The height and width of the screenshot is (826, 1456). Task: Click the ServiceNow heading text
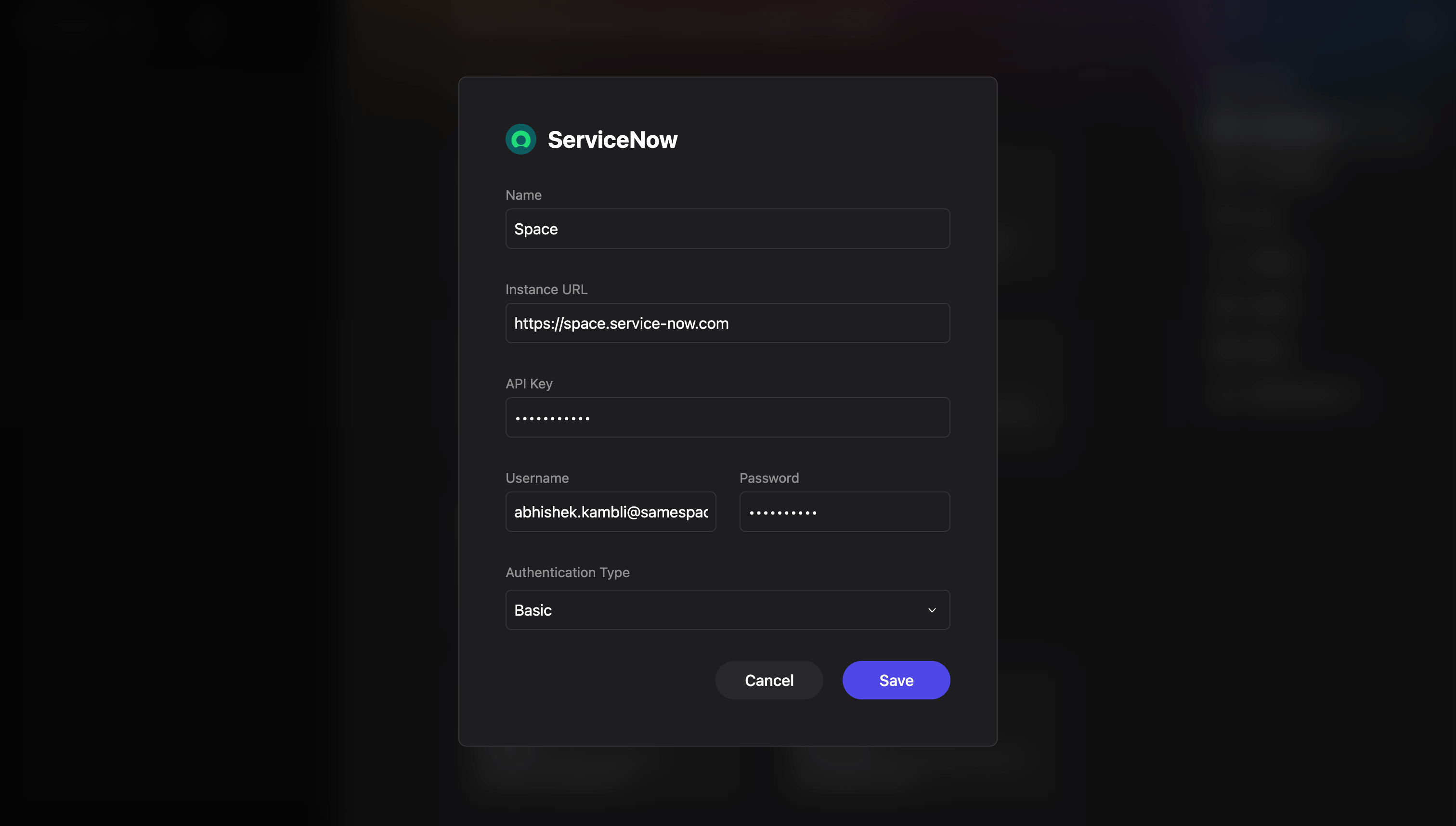612,139
